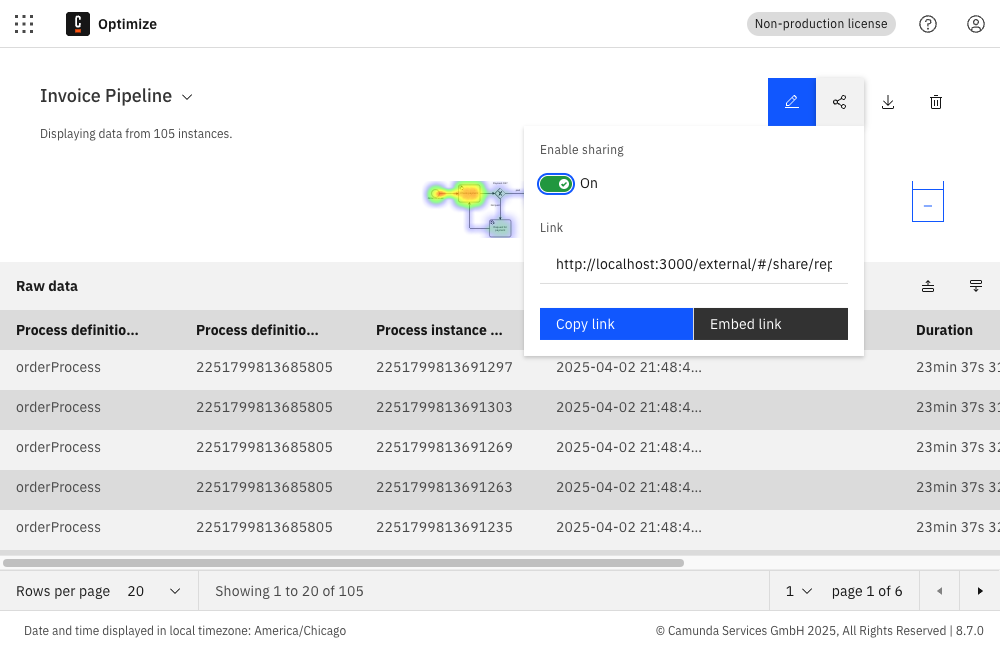Viewport: 1000px width, 650px height.
Task: Open the help question mark icon
Action: 928,24
